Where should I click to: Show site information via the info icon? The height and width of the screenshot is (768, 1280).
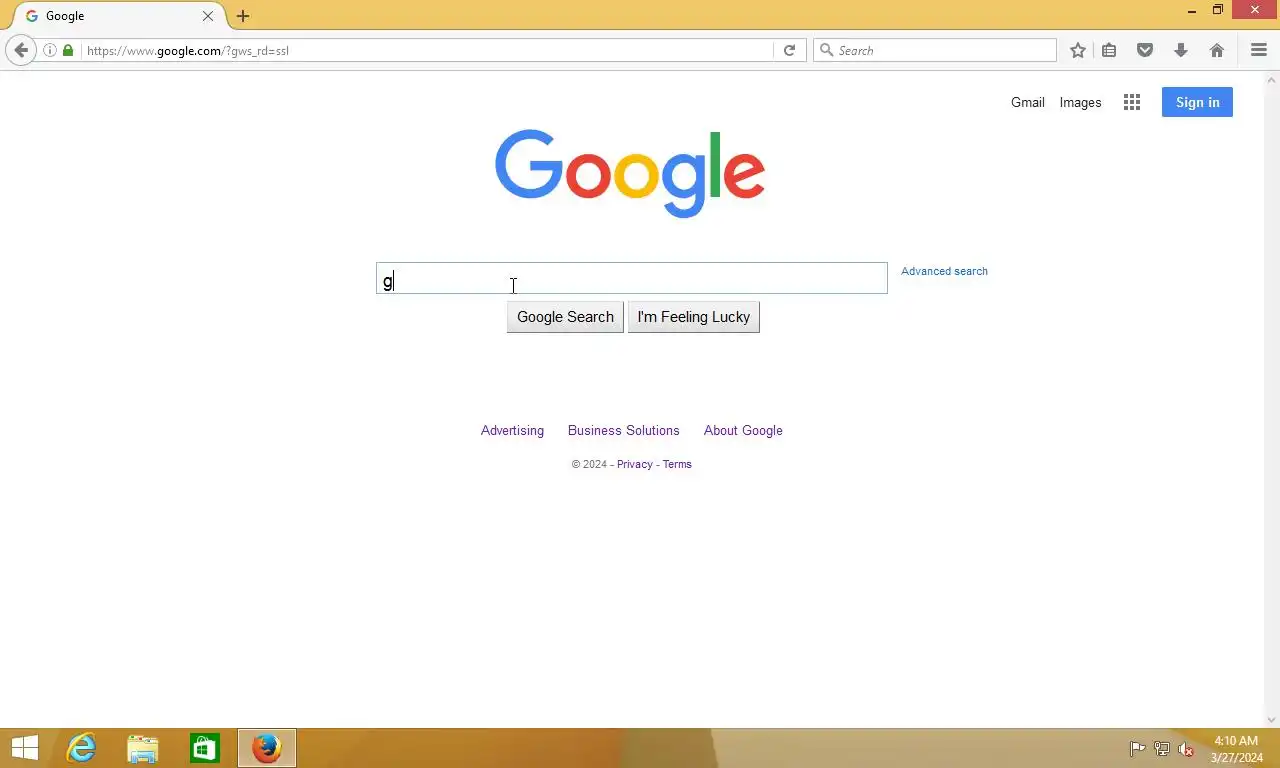[49, 50]
